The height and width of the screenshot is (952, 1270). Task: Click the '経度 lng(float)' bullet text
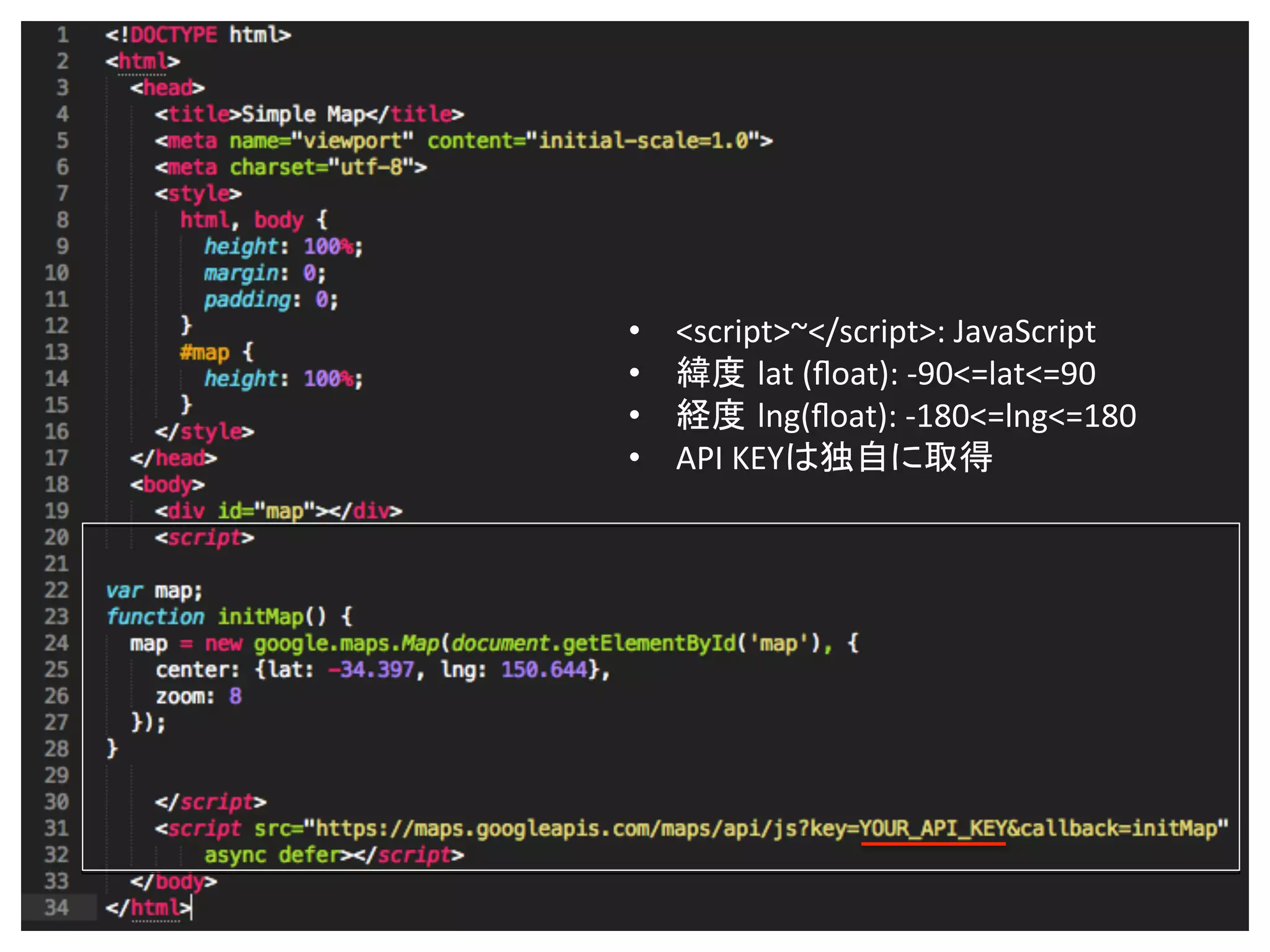click(906, 416)
